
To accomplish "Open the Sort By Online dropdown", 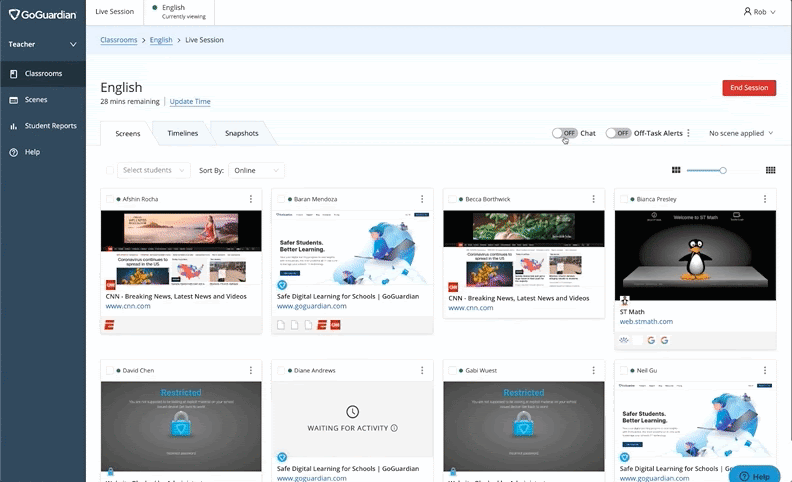I will tap(256, 170).
